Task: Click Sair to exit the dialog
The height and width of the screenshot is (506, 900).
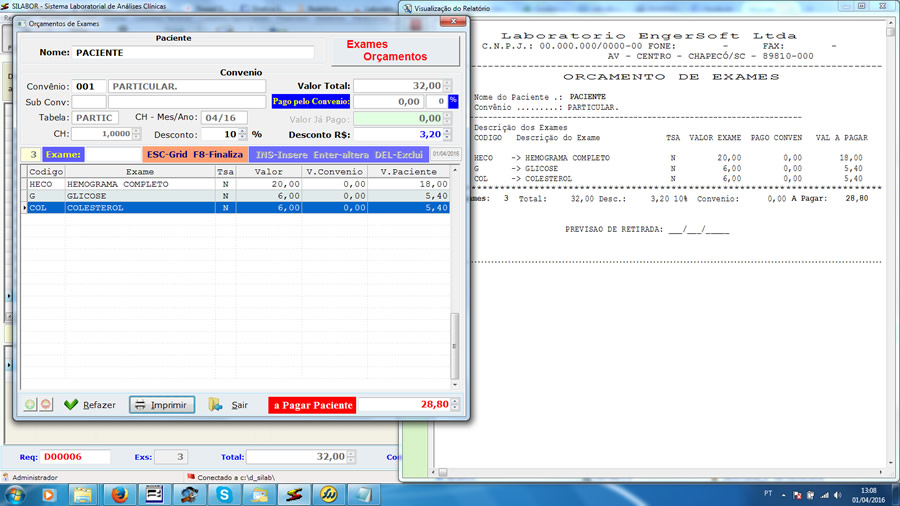Action: pos(229,405)
